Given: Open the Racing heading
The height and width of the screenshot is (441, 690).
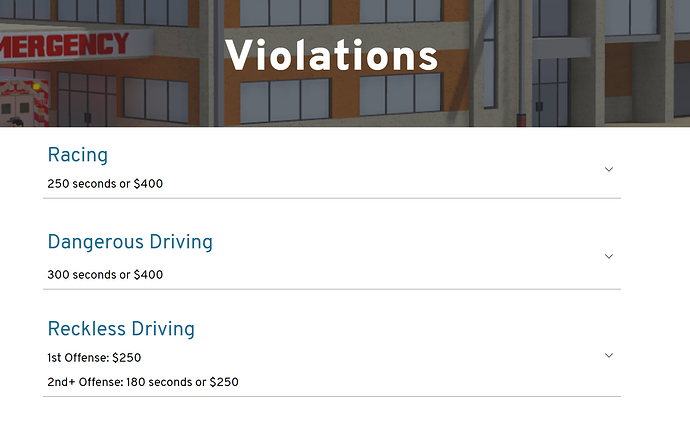Looking at the screenshot, I should (x=77, y=155).
